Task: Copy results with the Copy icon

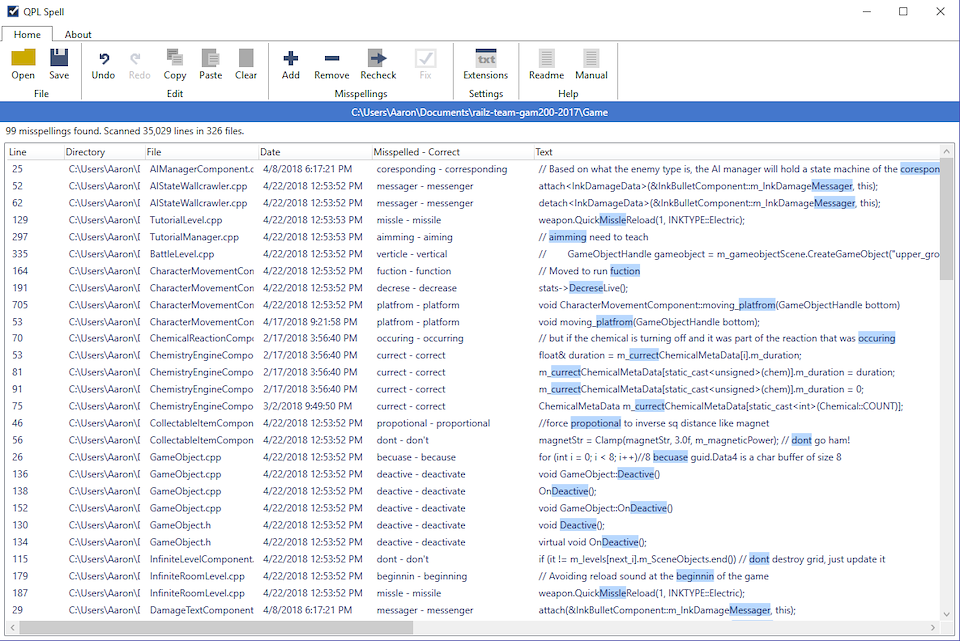Action: click(x=174, y=58)
